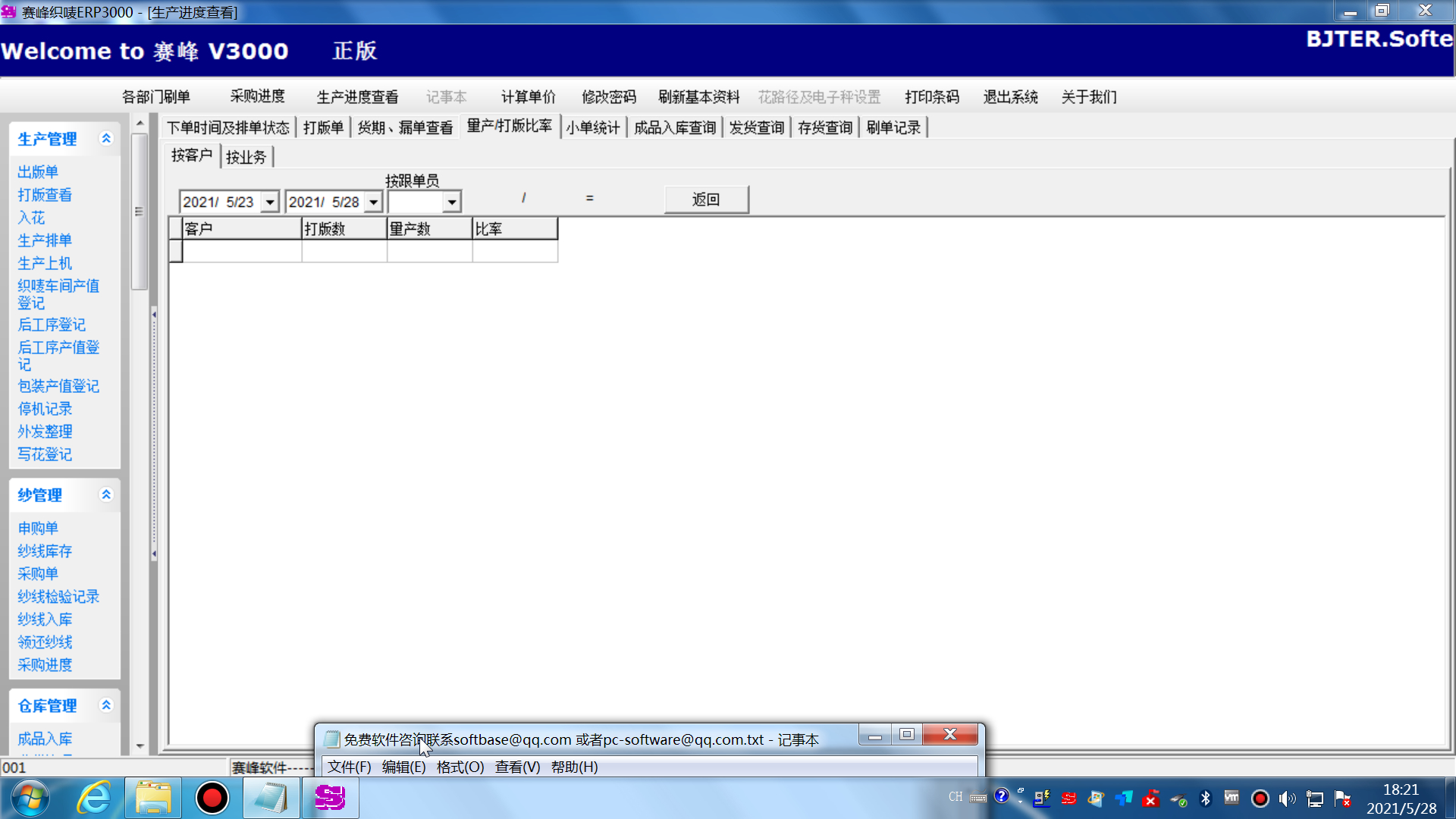Open 计算单价 in the top menu
1456x819 pixels.
point(528,97)
